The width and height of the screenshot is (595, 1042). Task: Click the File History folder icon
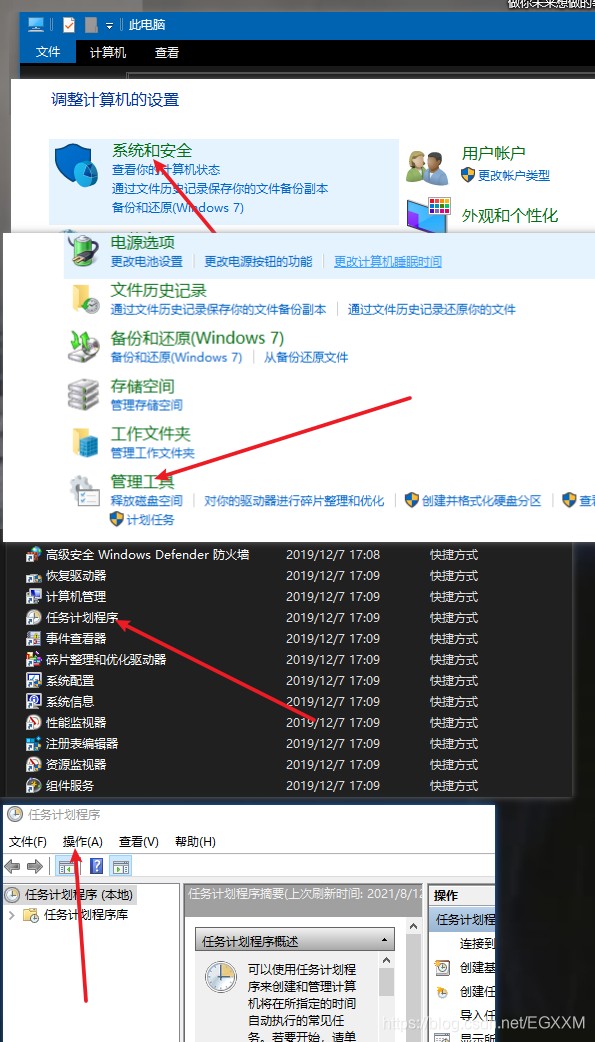point(85,298)
